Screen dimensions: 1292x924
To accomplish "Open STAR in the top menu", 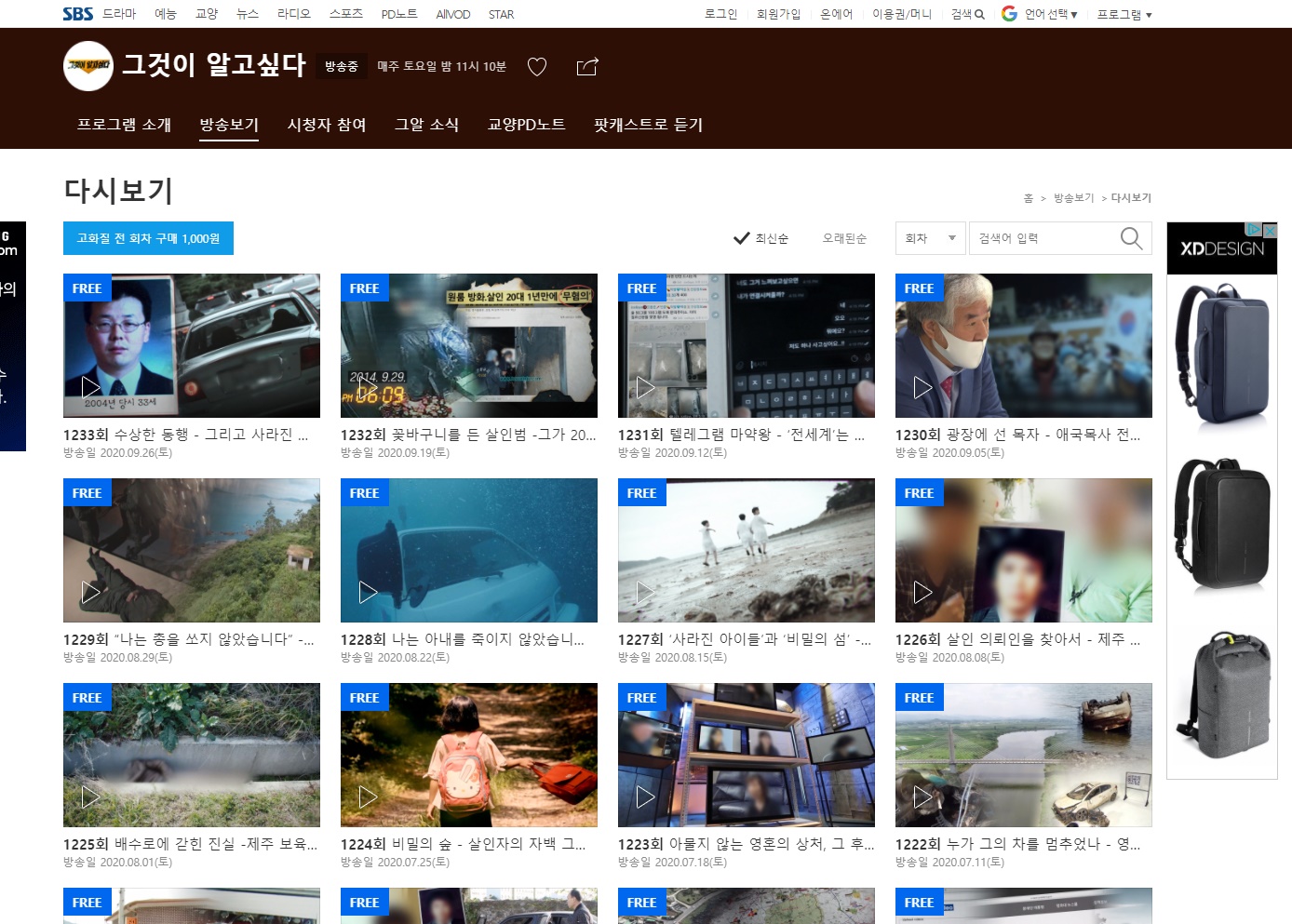I will point(501,14).
